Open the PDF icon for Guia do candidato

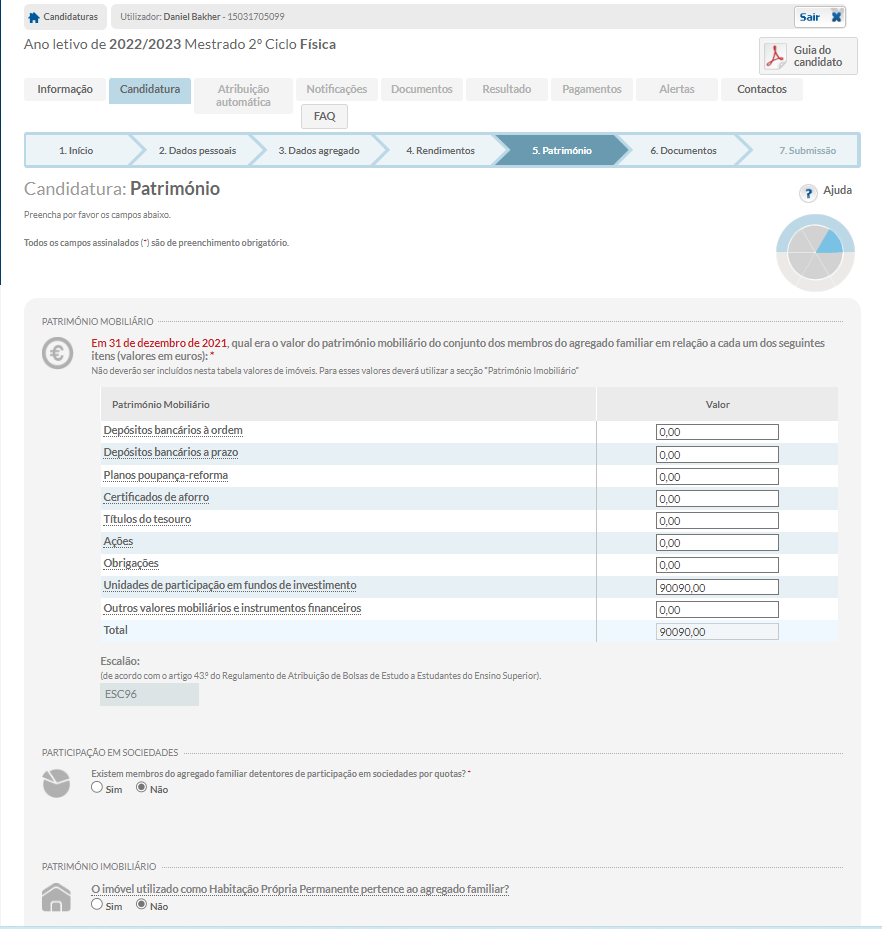(x=775, y=56)
